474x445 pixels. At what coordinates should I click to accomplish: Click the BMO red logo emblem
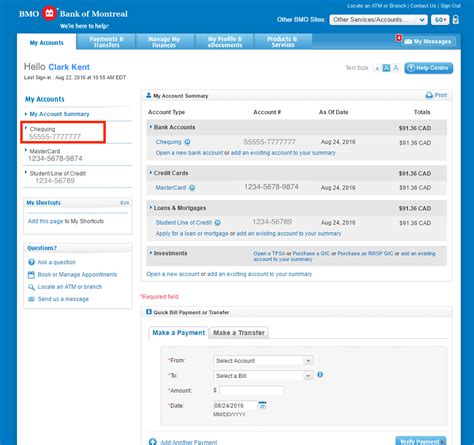(49, 13)
